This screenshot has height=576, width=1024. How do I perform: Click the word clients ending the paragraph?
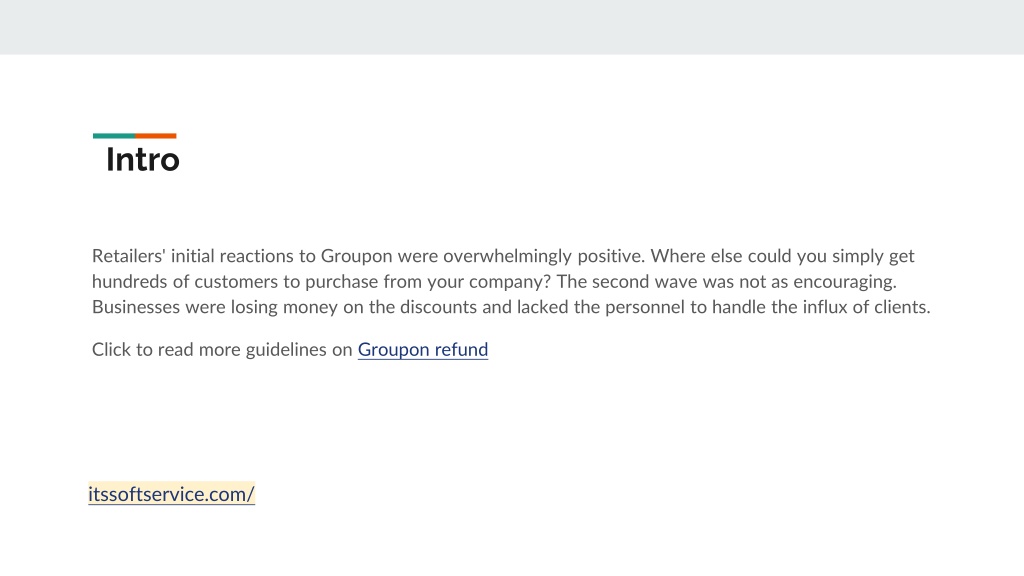pyautogui.click(x=900, y=307)
